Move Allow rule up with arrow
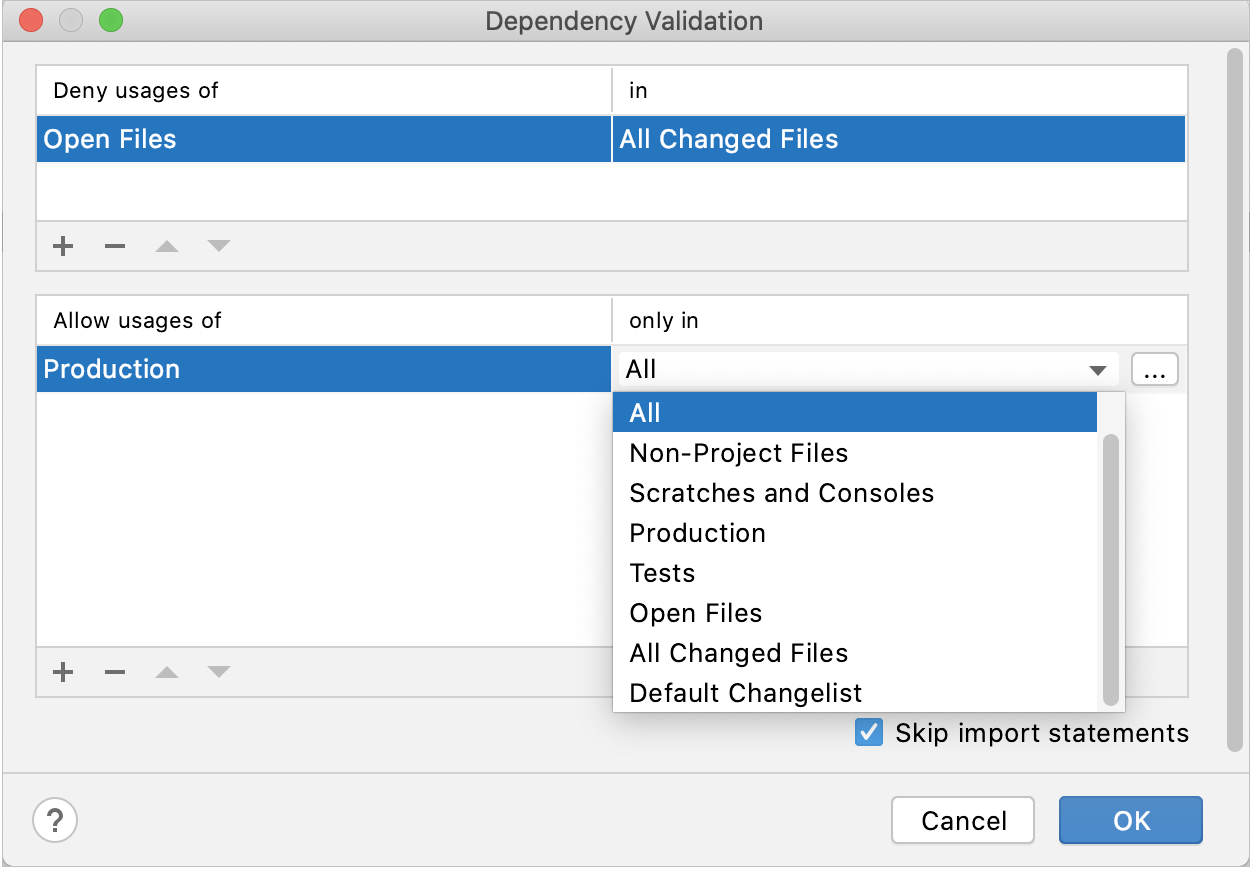Image resolution: width=1252 pixels, height=869 pixels. click(x=167, y=672)
